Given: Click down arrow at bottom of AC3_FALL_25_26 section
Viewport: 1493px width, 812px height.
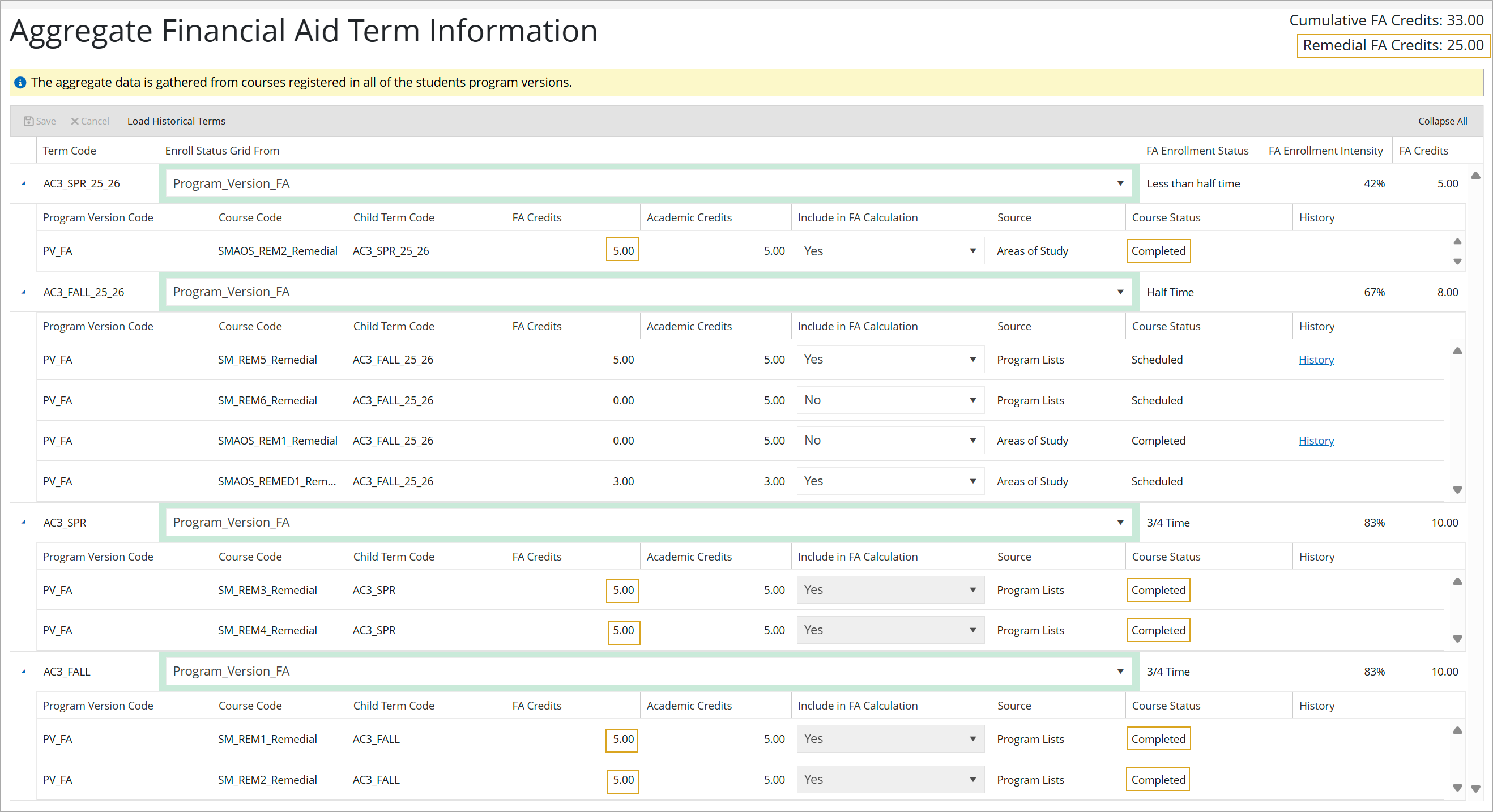Looking at the screenshot, I should 1458,490.
